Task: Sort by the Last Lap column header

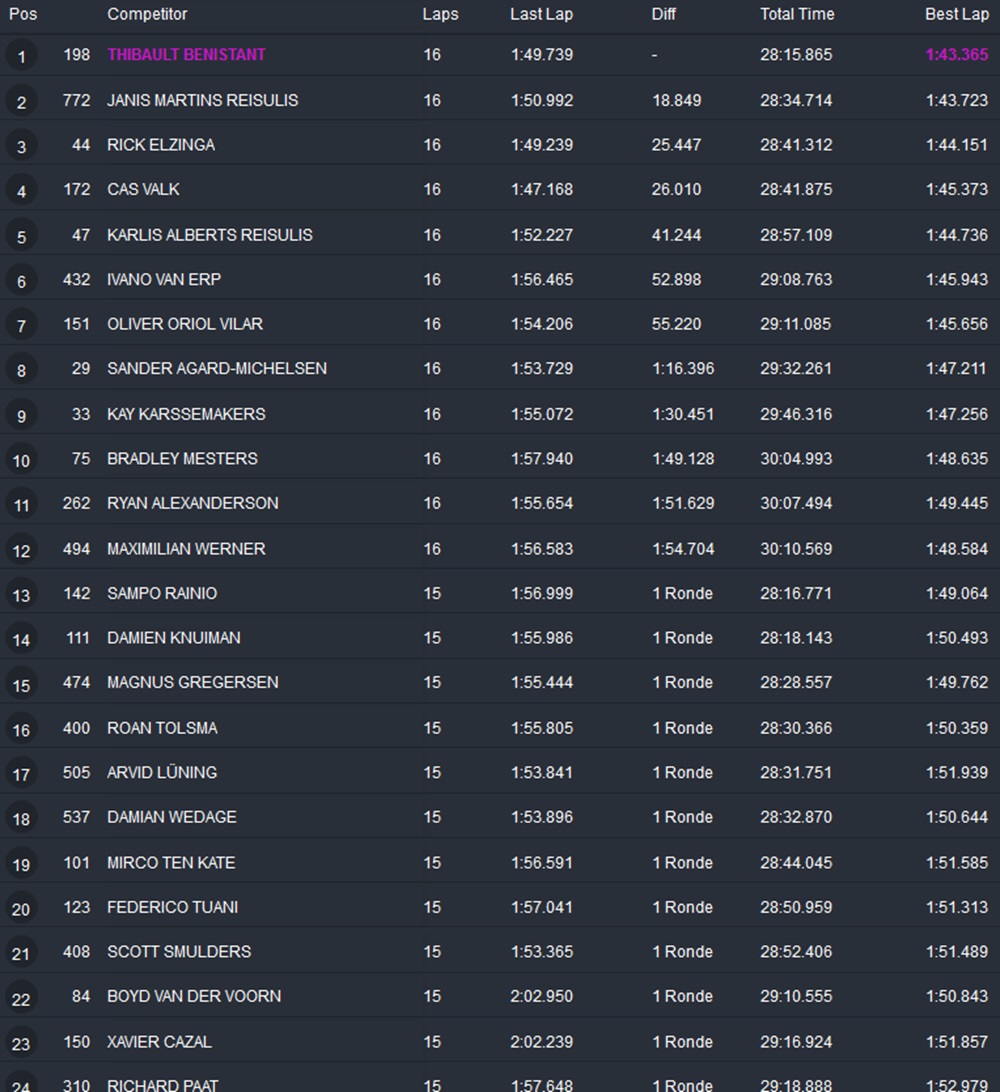Action: [x=541, y=14]
